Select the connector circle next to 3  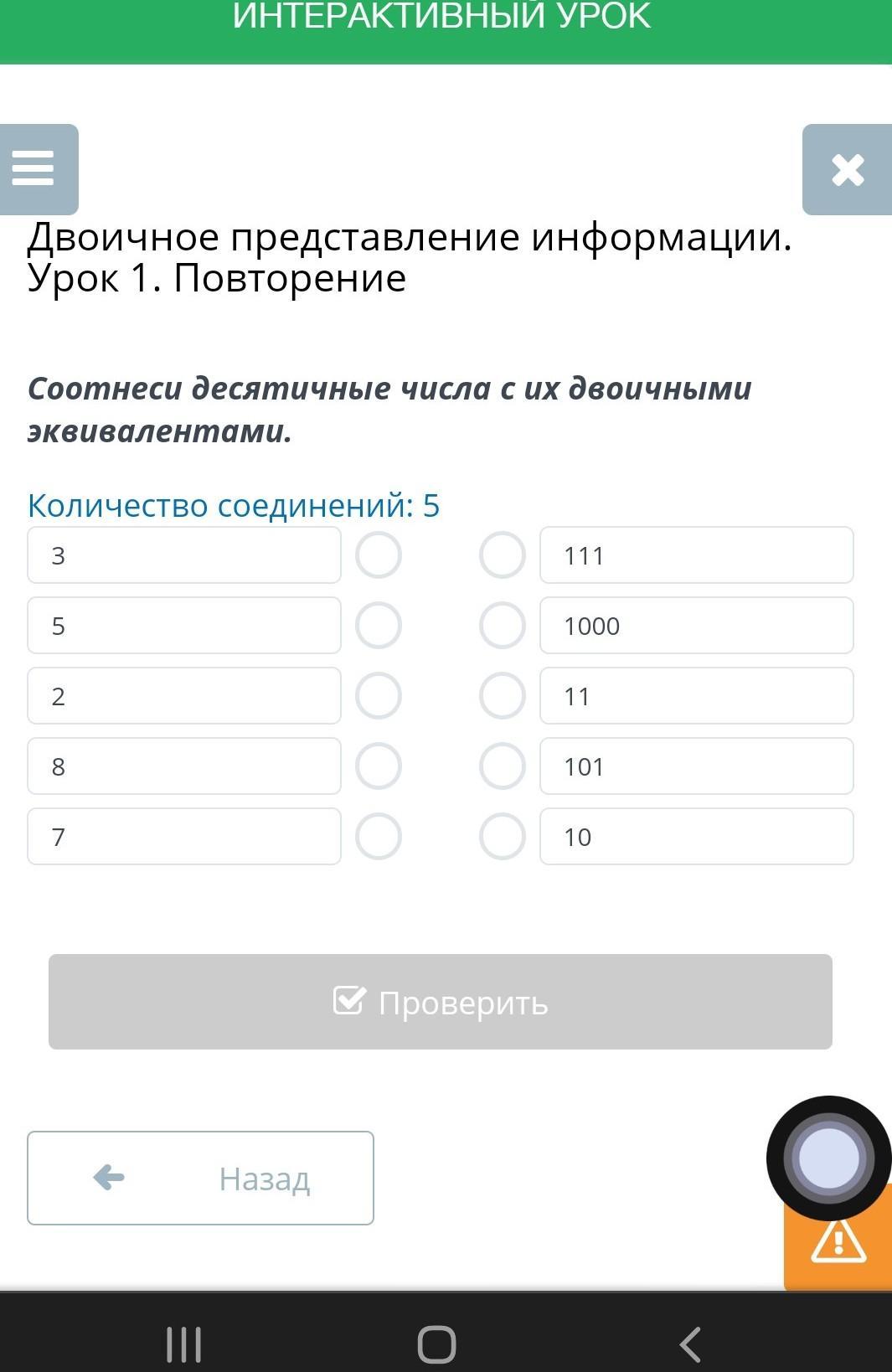pyautogui.click(x=379, y=555)
